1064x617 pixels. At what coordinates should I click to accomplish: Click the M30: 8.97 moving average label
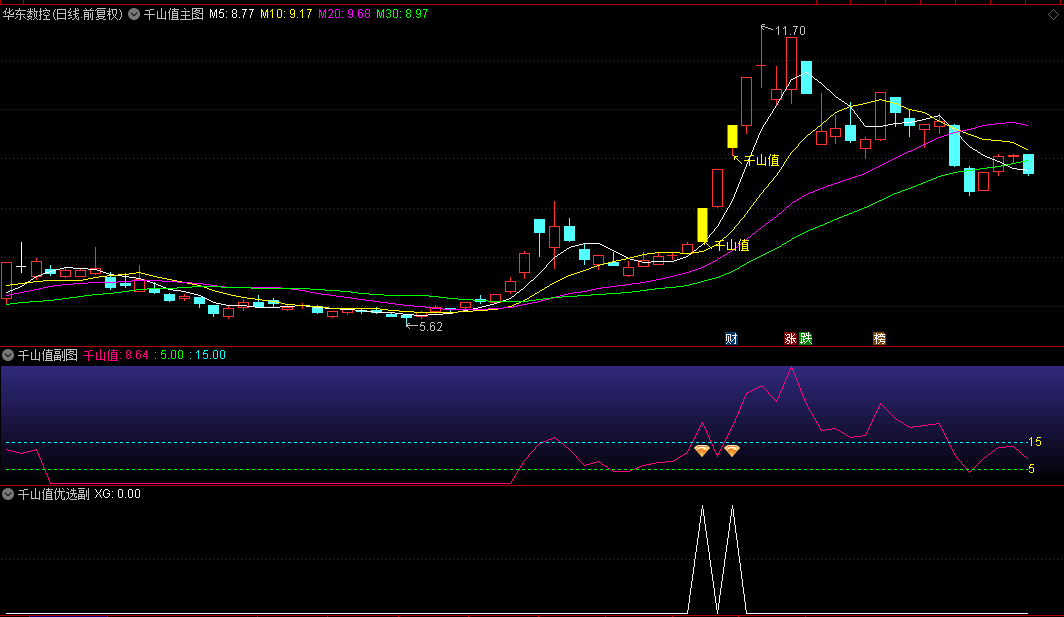click(x=402, y=14)
